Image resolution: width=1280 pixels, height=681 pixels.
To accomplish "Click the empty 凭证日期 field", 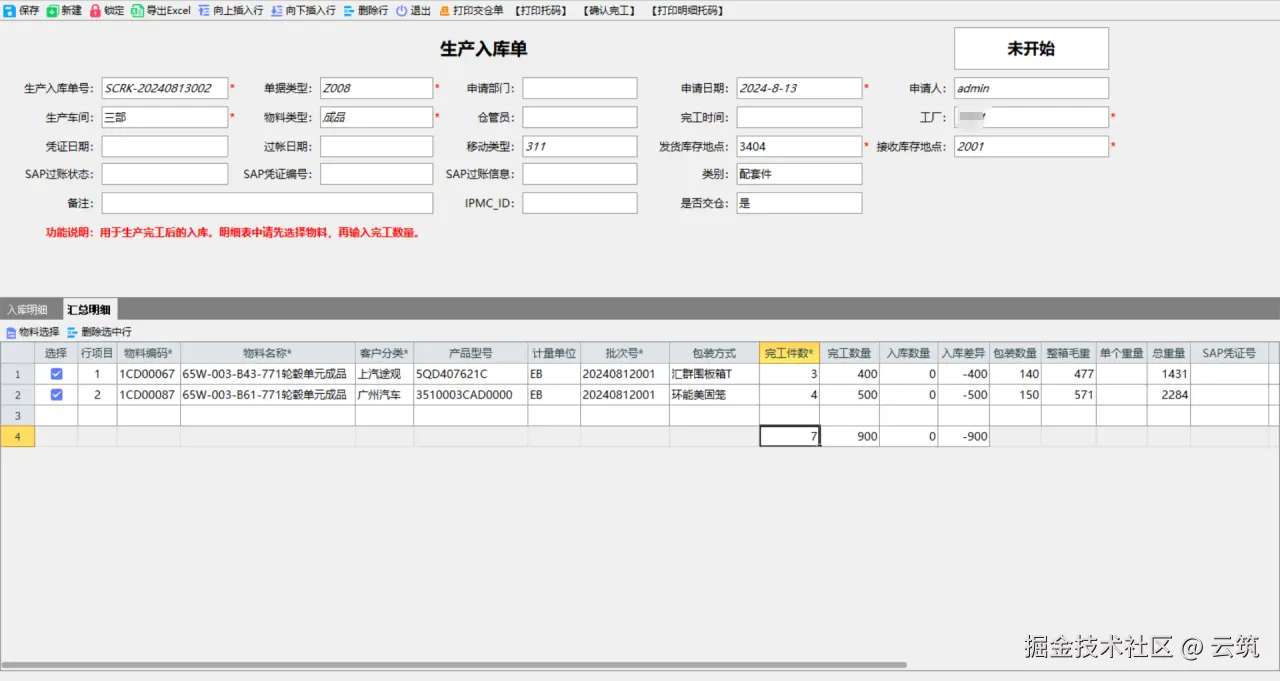I will [165, 146].
